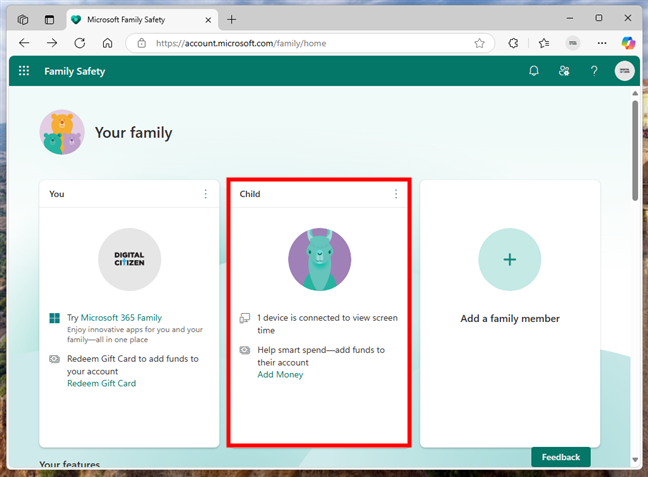Click the Add Money link
The height and width of the screenshot is (477, 648).
280,374
